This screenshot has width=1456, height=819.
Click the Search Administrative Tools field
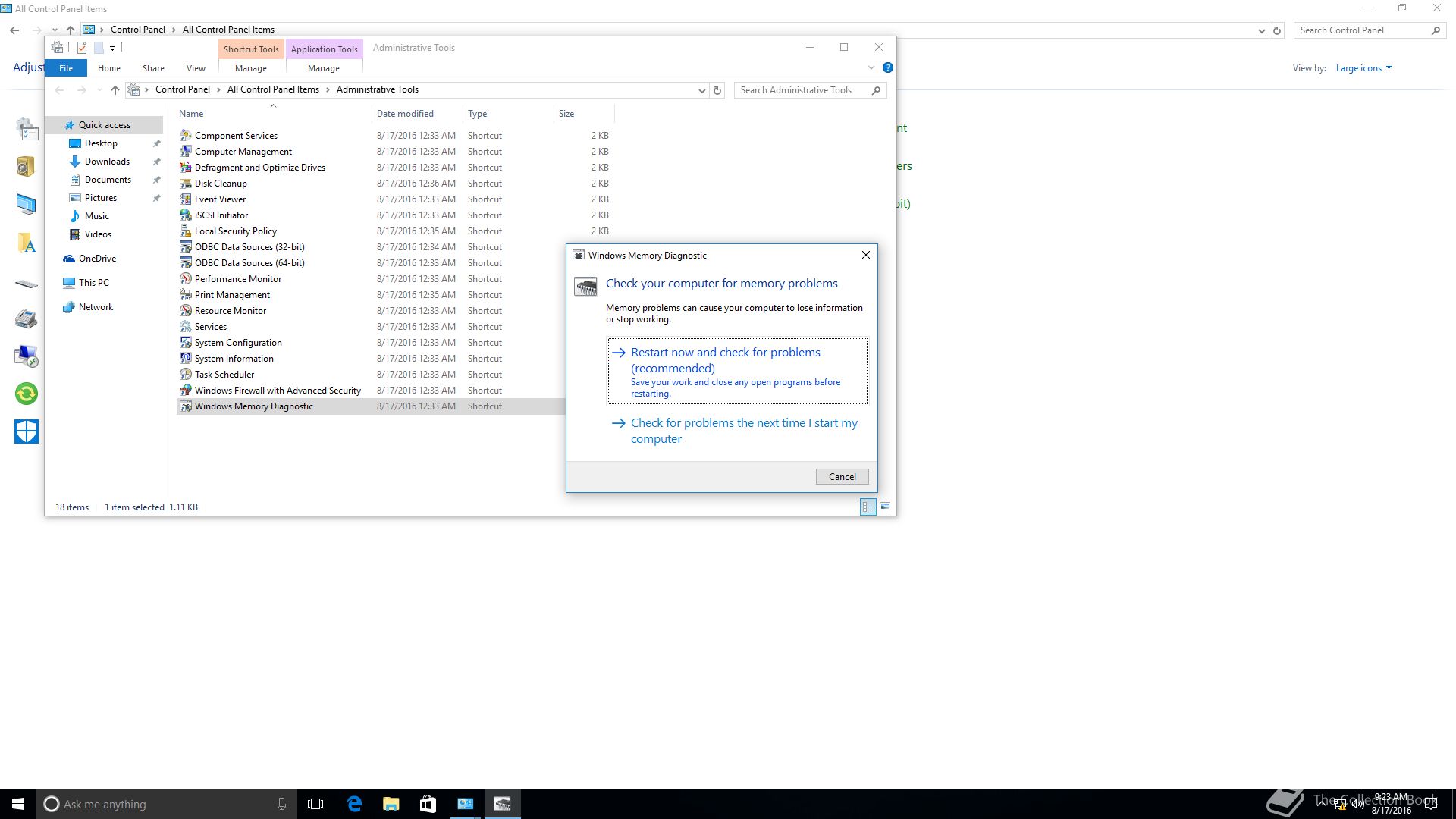(809, 90)
